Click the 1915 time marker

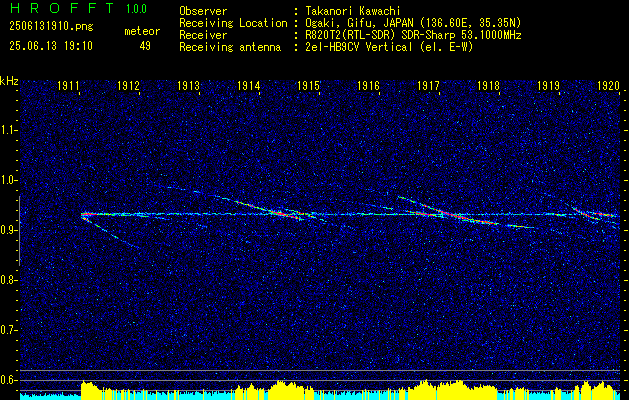[308, 85]
